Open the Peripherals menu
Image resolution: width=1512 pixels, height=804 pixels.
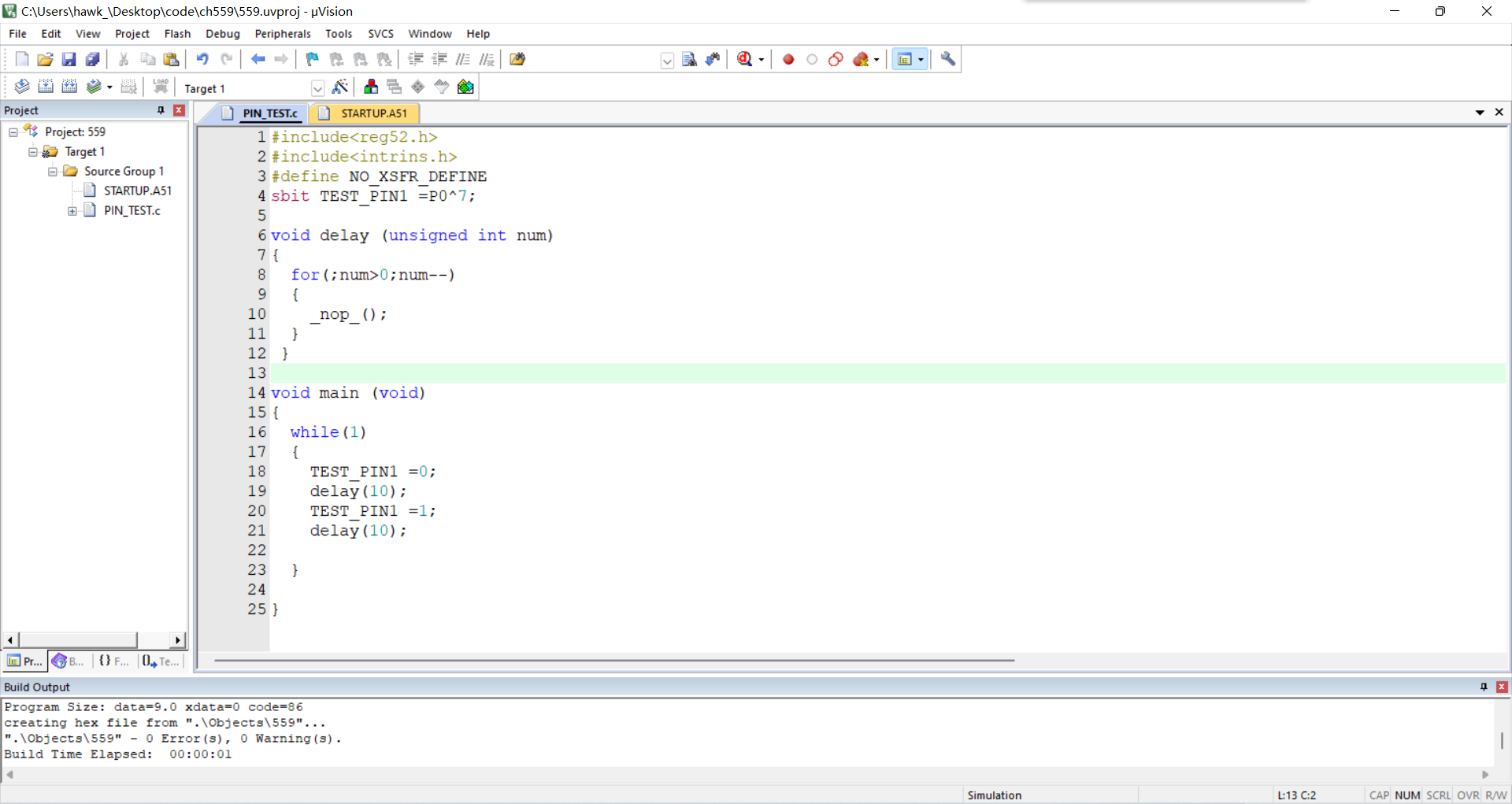tap(283, 34)
